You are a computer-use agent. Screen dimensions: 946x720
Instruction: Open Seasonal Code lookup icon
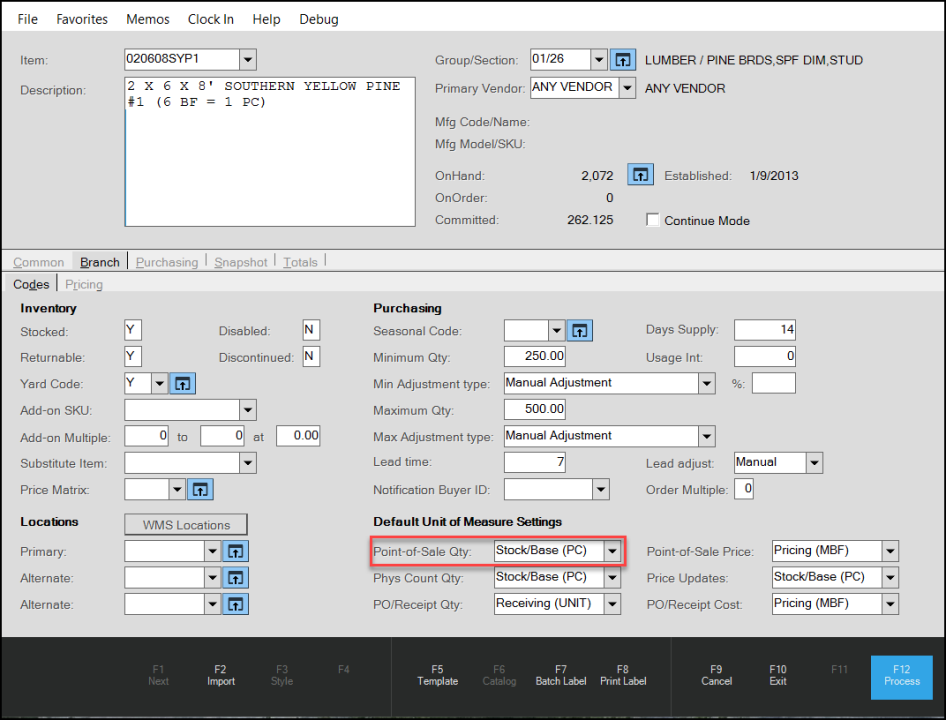tap(580, 331)
